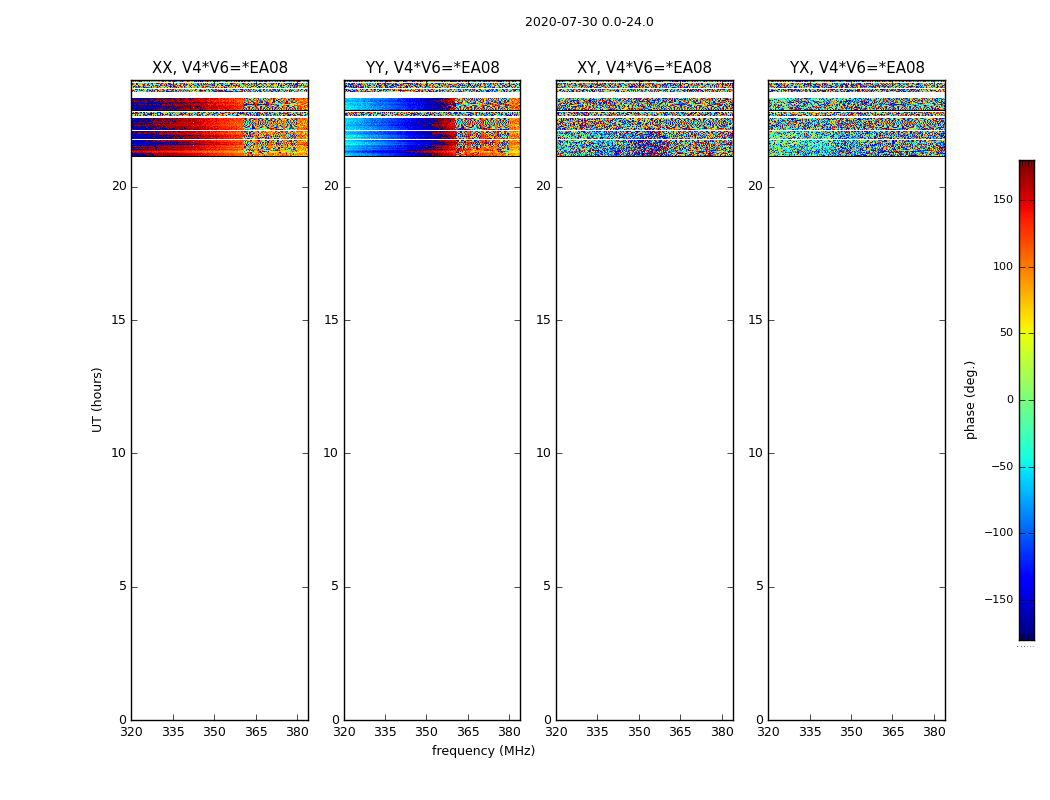Click the 365 frequency tick under YX panel
Screen dimensions: 1050x800
(x=893, y=731)
